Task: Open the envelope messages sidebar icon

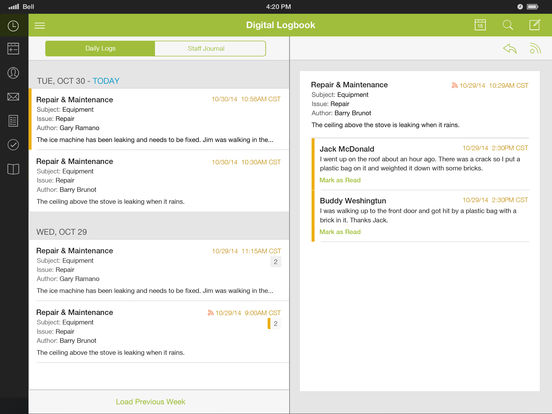Action: tap(13, 97)
